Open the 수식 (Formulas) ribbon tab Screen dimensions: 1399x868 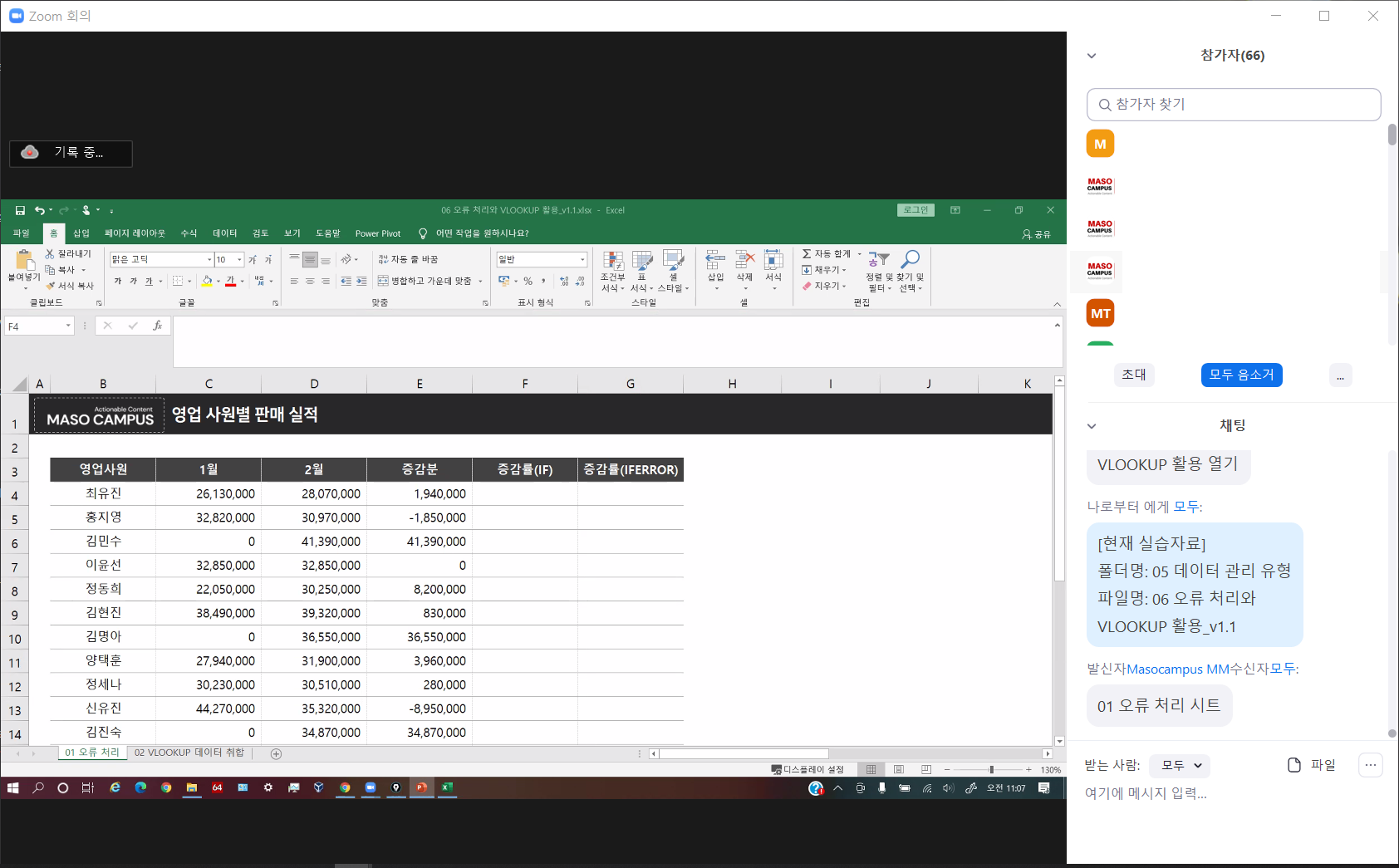coord(189,233)
